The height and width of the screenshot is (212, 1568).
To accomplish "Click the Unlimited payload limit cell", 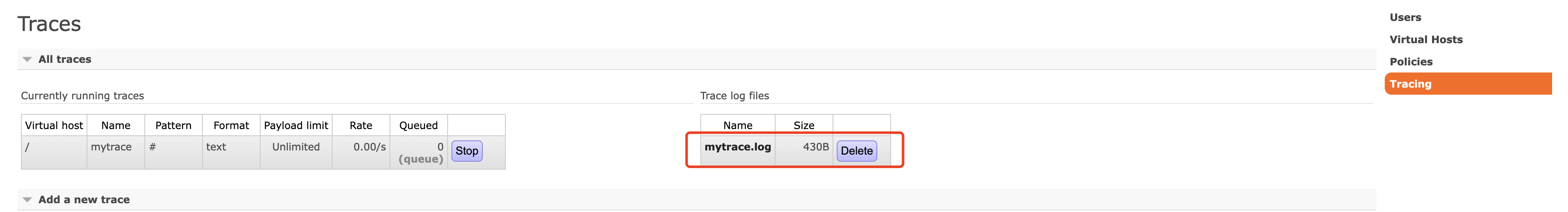I will [296, 147].
